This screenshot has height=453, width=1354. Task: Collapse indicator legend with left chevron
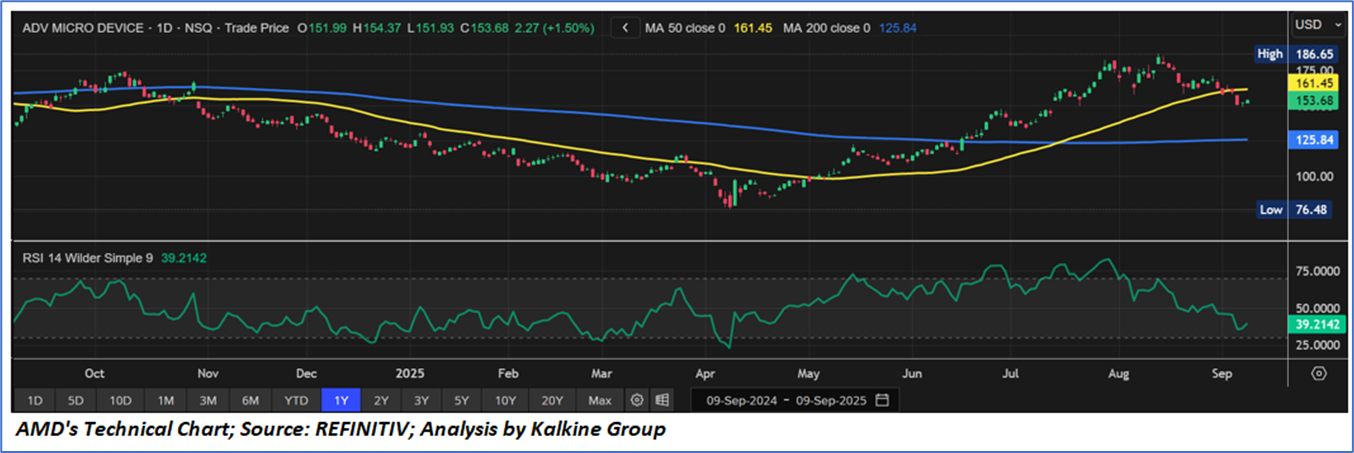point(625,28)
